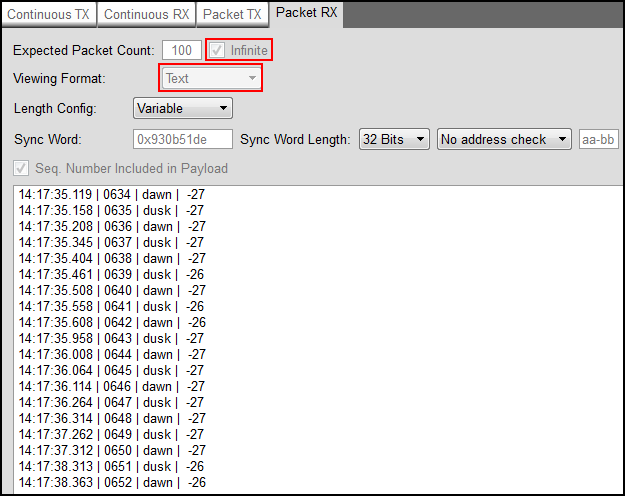Viewport: 625px width, 496px height.
Task: Open the Continuous RX tab
Action: (147, 15)
